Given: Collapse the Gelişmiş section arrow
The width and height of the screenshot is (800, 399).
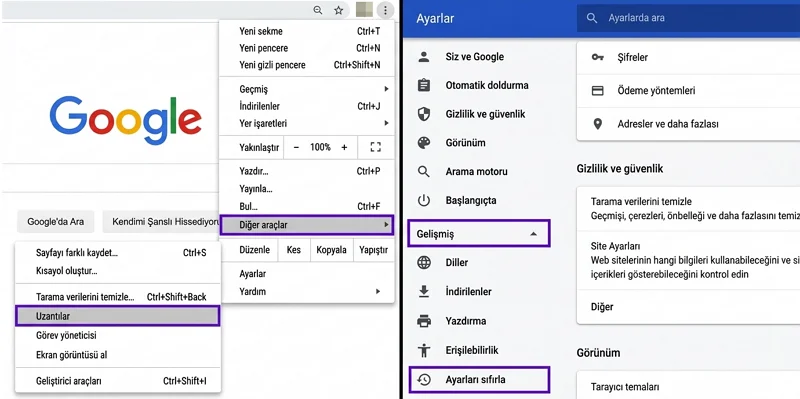Looking at the screenshot, I should tap(533, 234).
